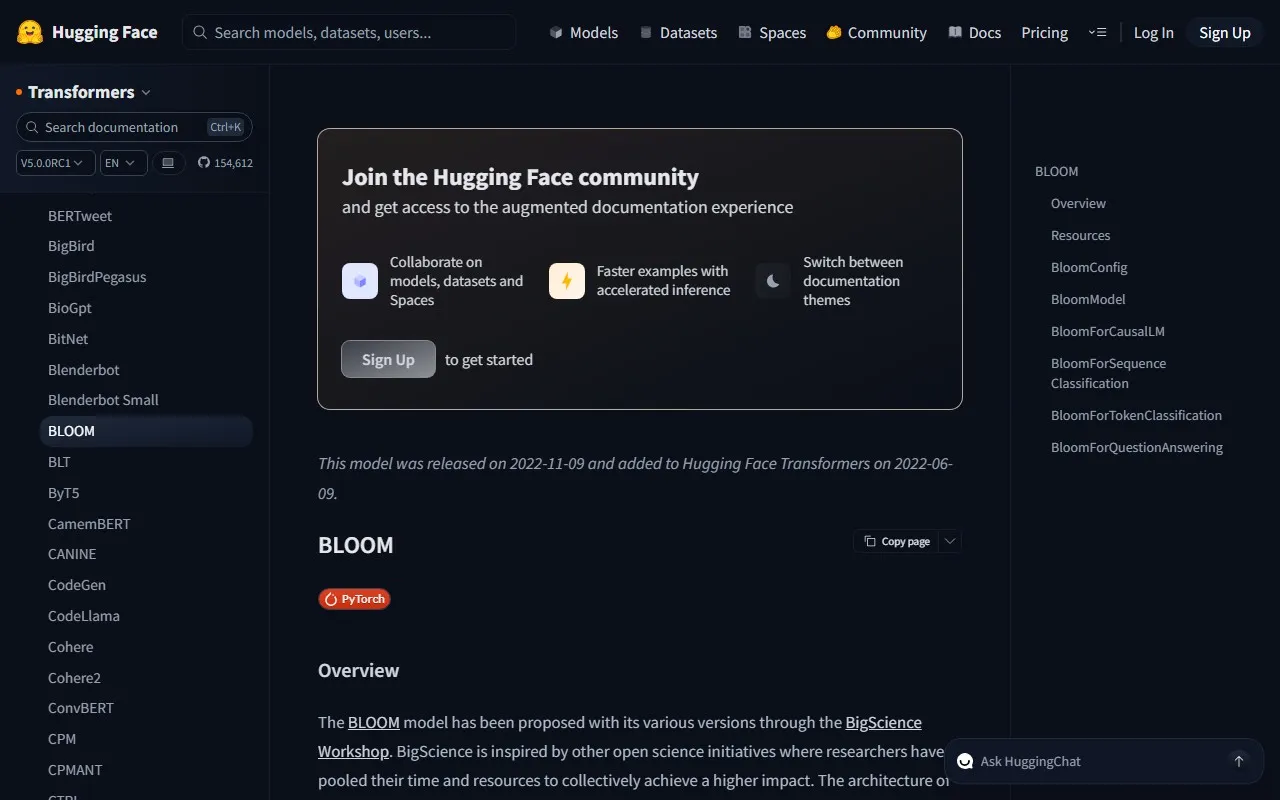Expand the navbar more-options menu
This screenshot has width=1280, height=800.
1097,32
